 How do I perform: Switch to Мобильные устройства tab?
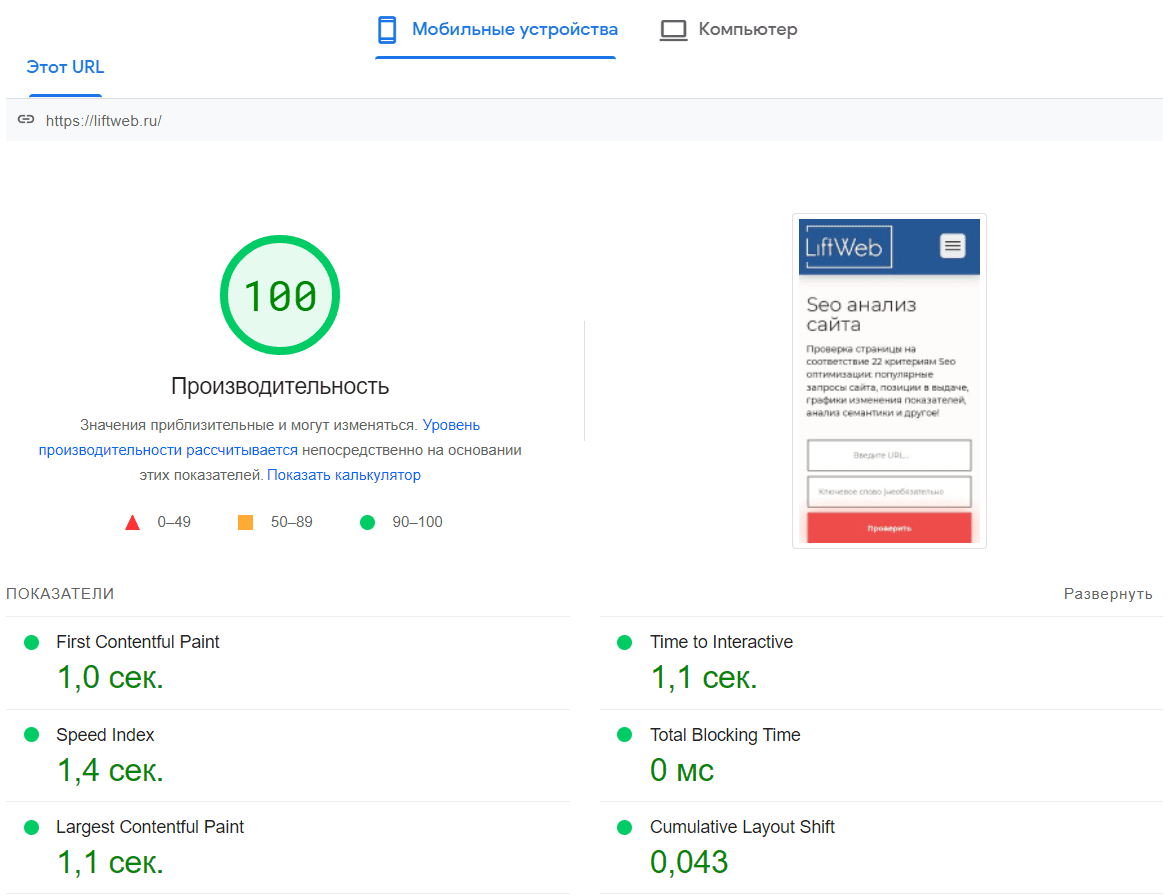(514, 30)
